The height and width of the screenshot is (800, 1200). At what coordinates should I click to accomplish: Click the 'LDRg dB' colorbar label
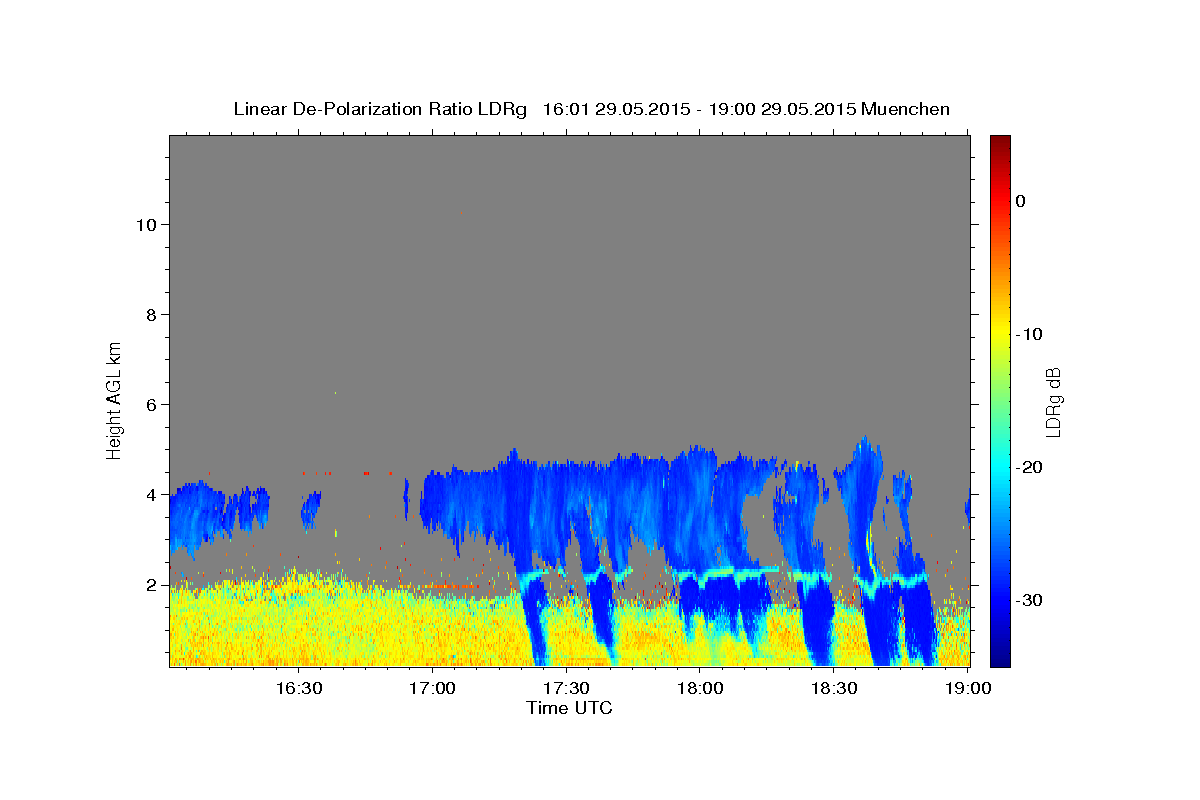tap(1053, 402)
